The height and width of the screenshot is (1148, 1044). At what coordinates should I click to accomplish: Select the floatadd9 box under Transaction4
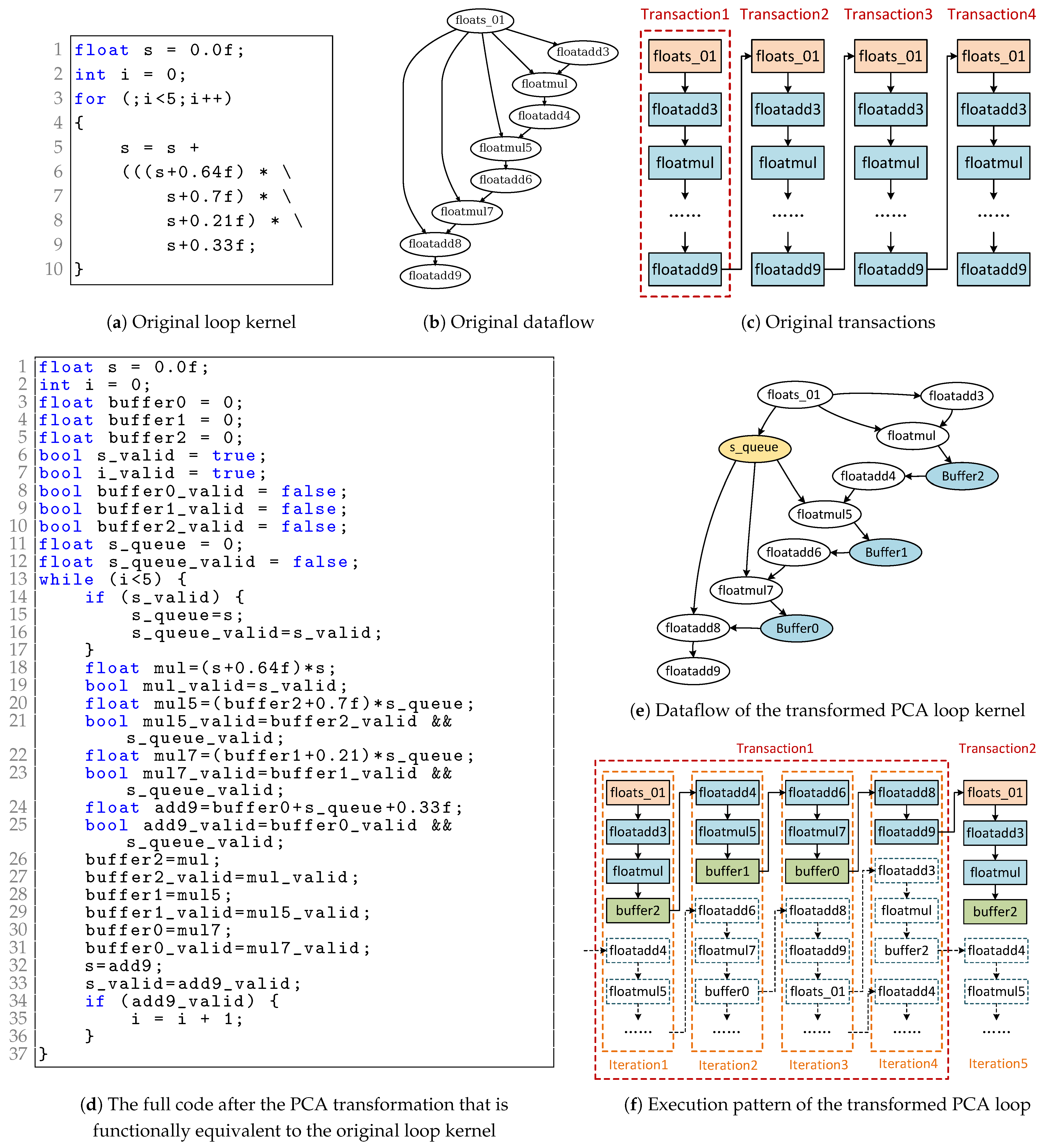click(993, 269)
